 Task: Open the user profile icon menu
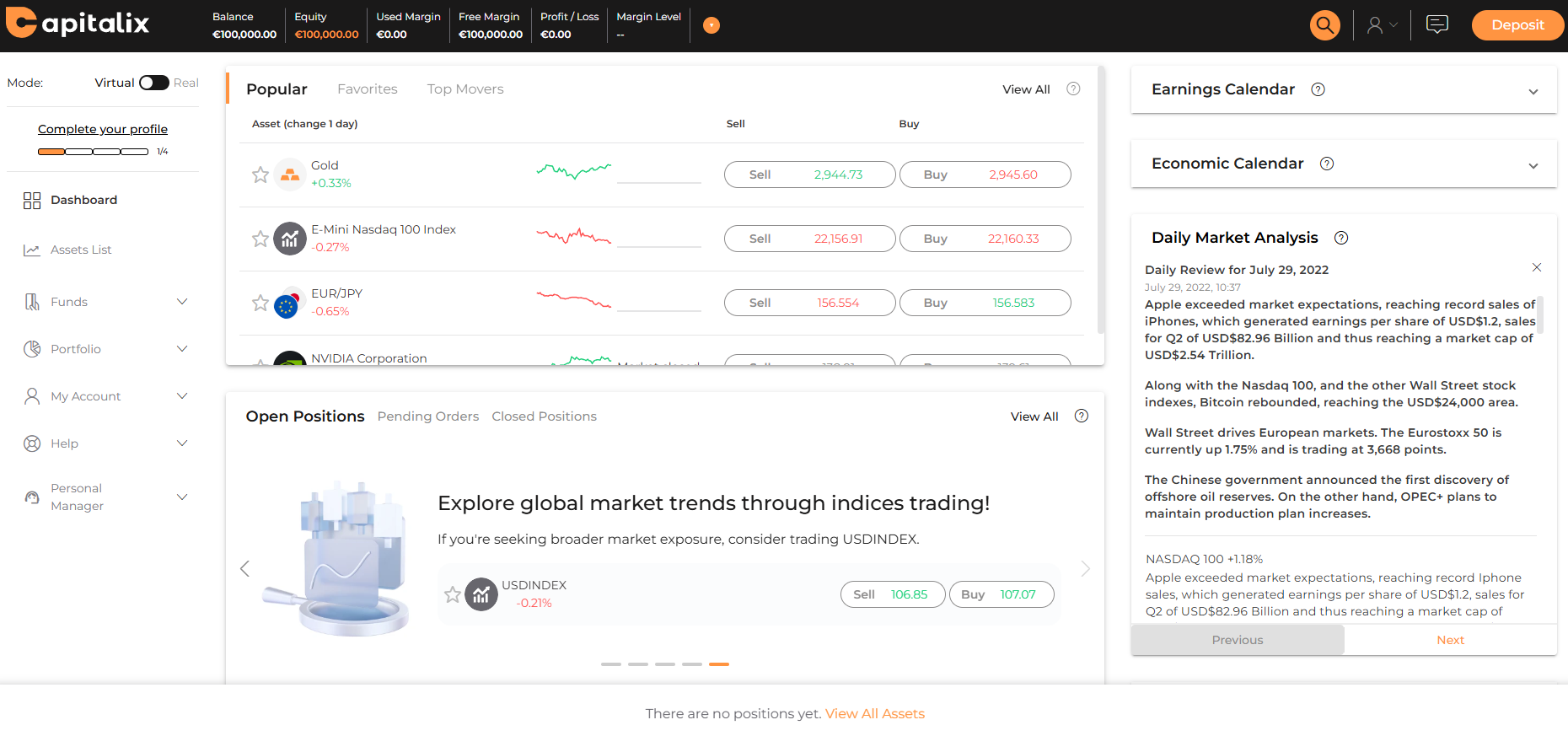[1382, 25]
